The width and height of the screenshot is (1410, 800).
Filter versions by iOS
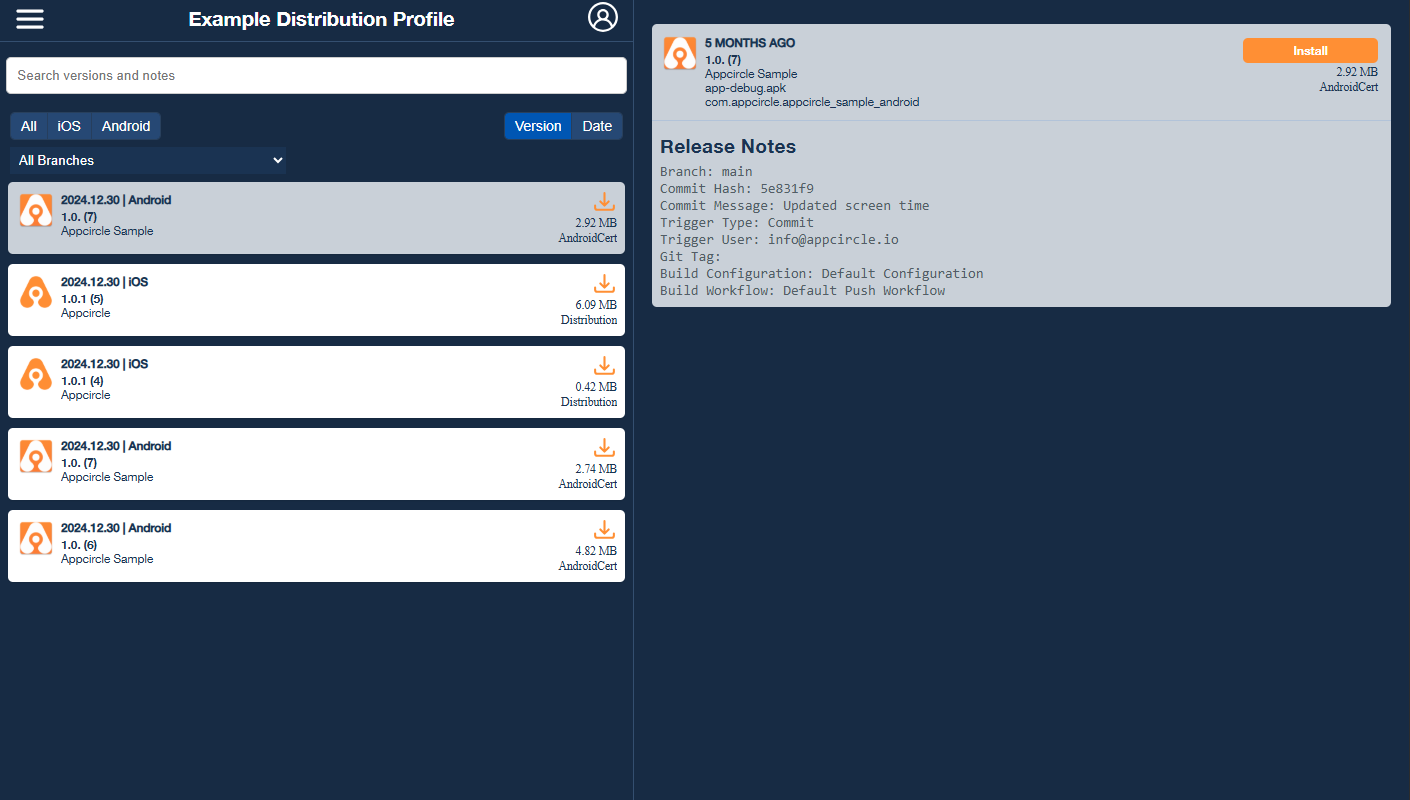(x=69, y=126)
